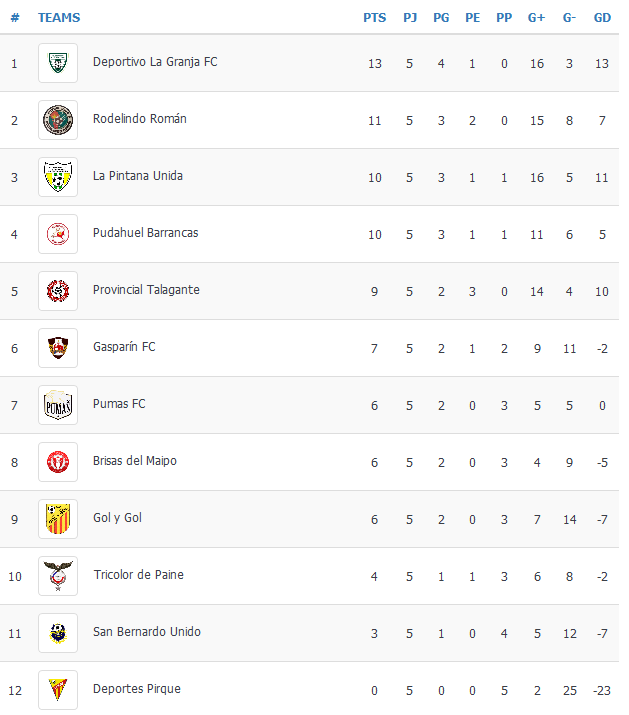Open the San Bernardo Unido crest icon
This screenshot has height=715, width=629.
[x=58, y=633]
